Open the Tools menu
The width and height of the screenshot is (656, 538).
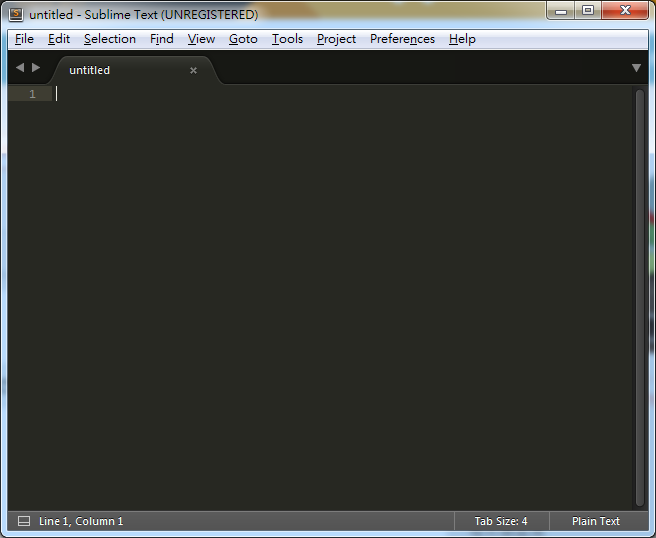pos(287,39)
